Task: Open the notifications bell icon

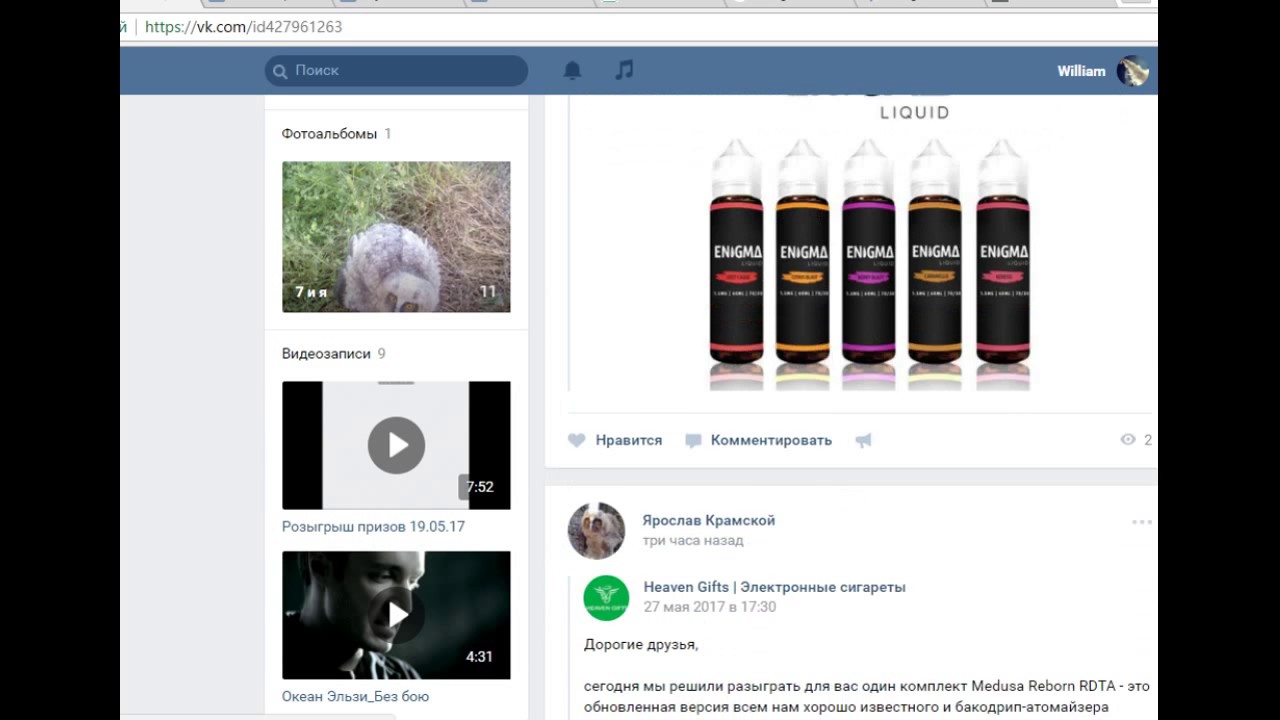Action: 572,70
